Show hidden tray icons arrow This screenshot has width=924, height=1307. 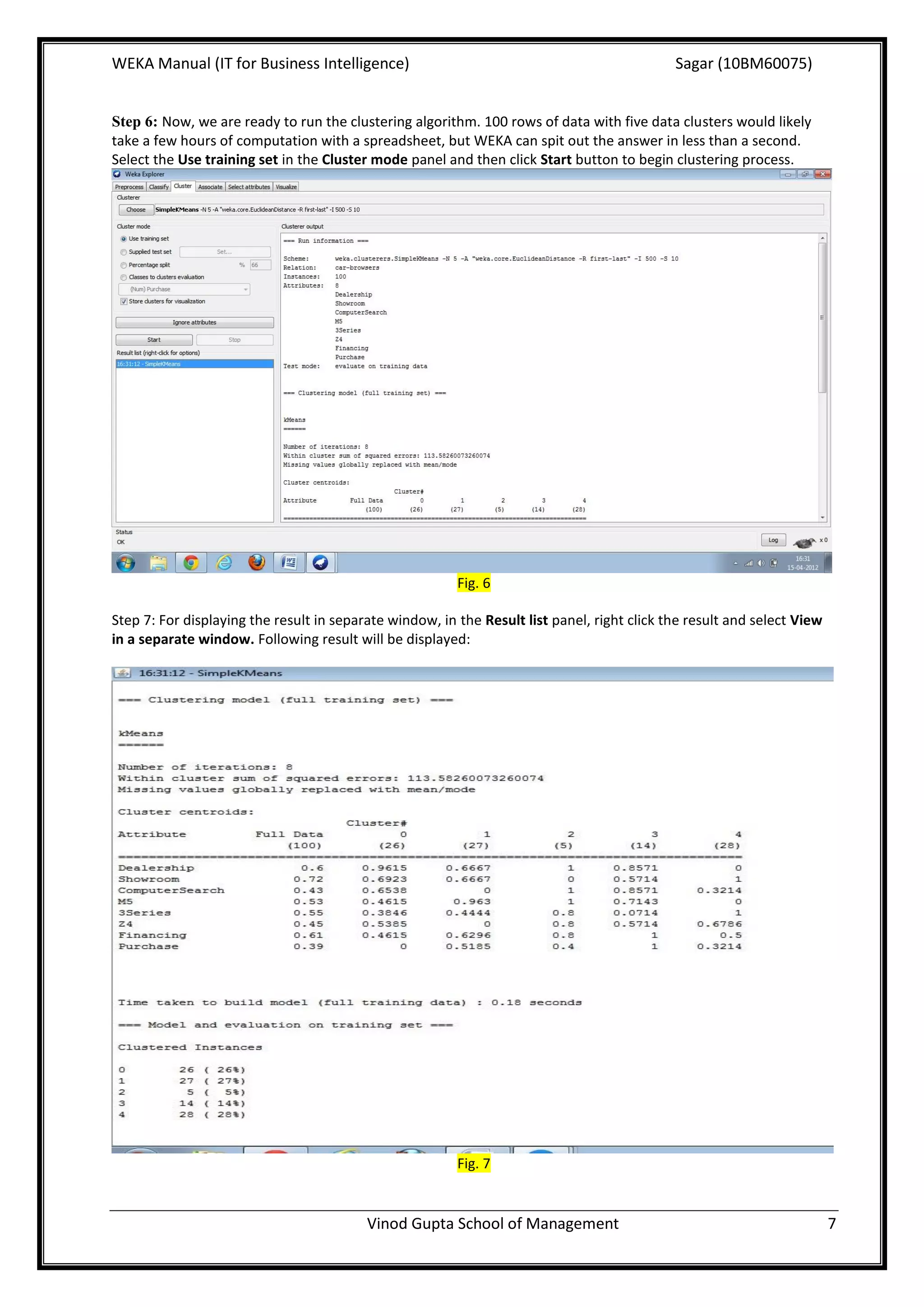[735, 564]
